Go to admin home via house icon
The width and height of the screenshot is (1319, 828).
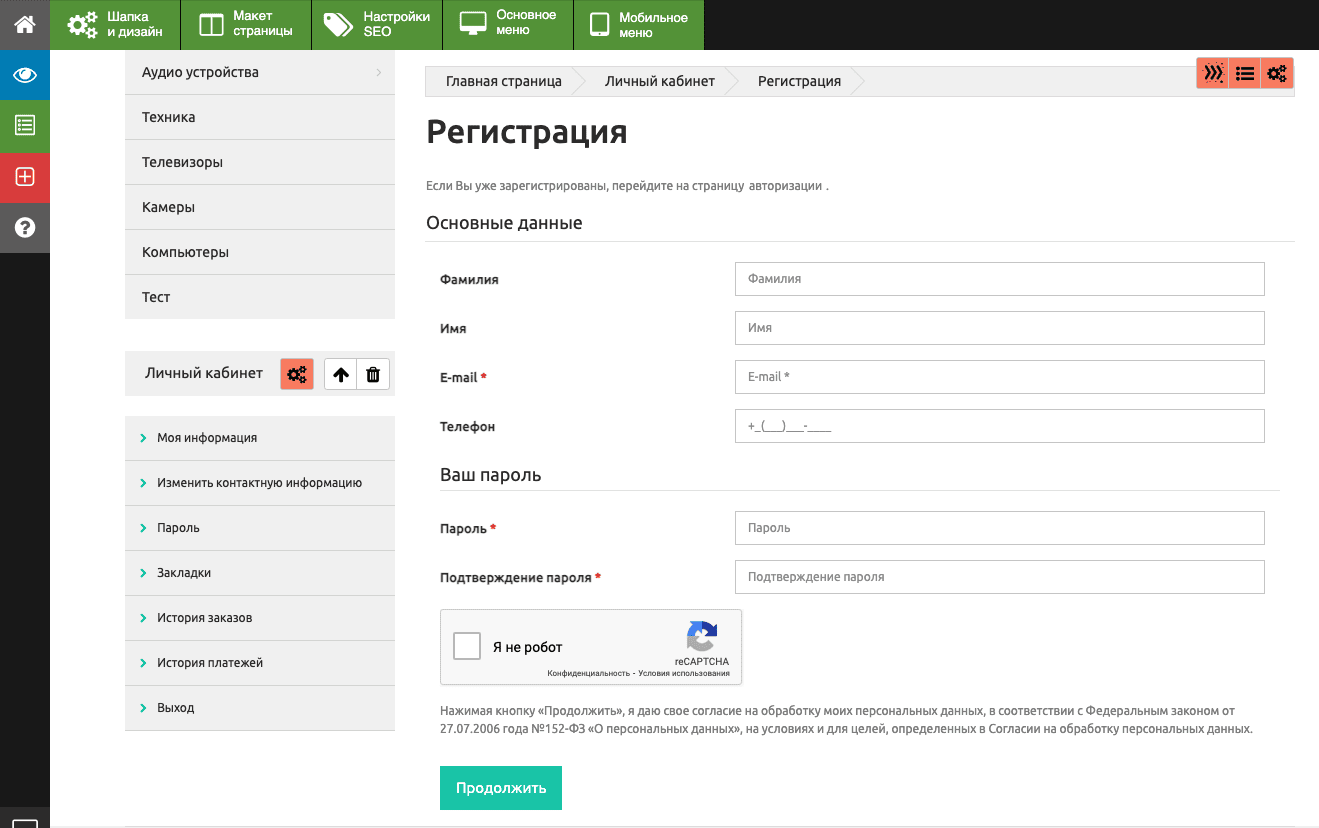tap(25, 24)
